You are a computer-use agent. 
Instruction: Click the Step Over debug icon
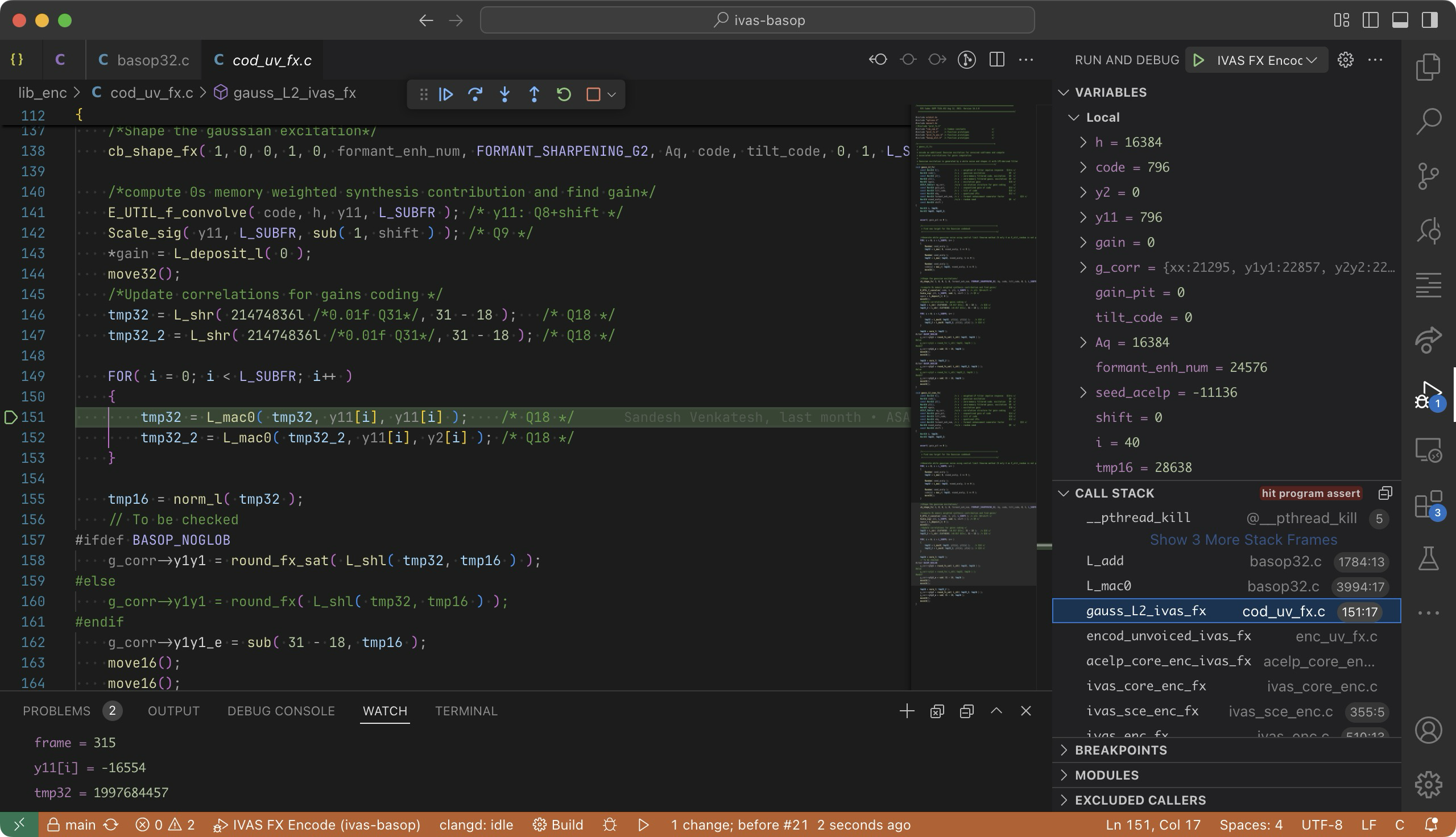tap(475, 94)
